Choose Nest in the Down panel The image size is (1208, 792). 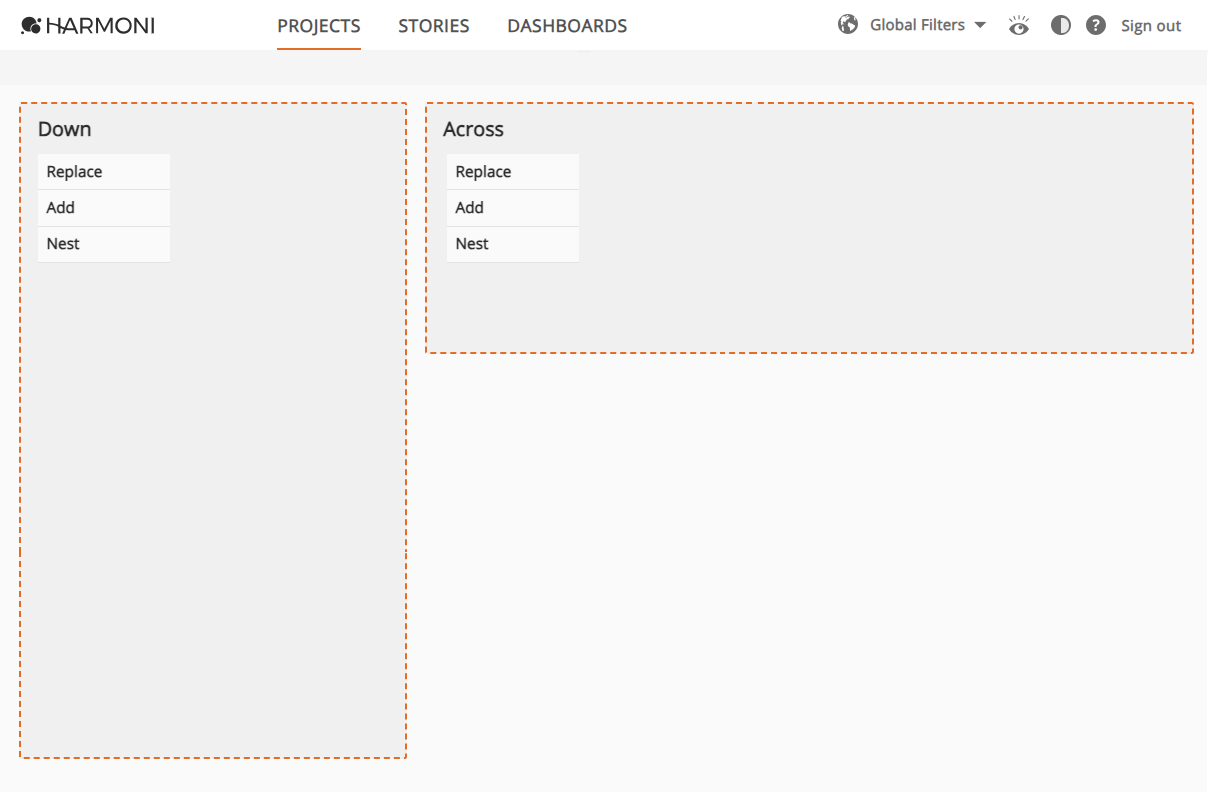coord(104,244)
